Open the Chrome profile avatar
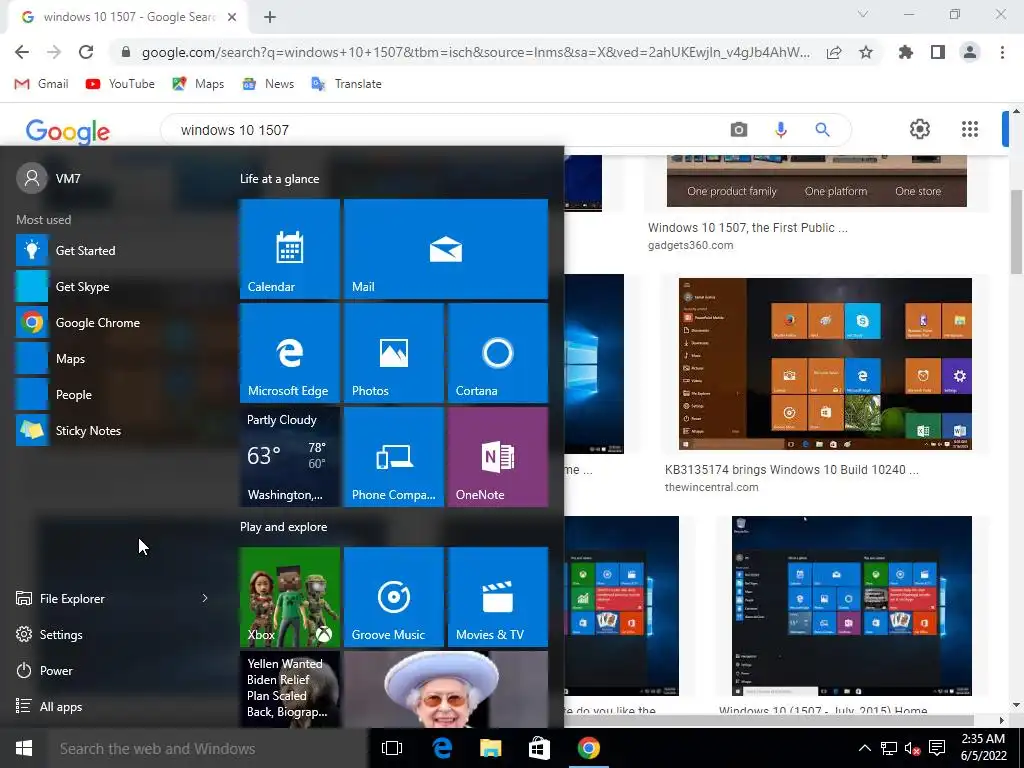1024x768 pixels. click(970, 52)
